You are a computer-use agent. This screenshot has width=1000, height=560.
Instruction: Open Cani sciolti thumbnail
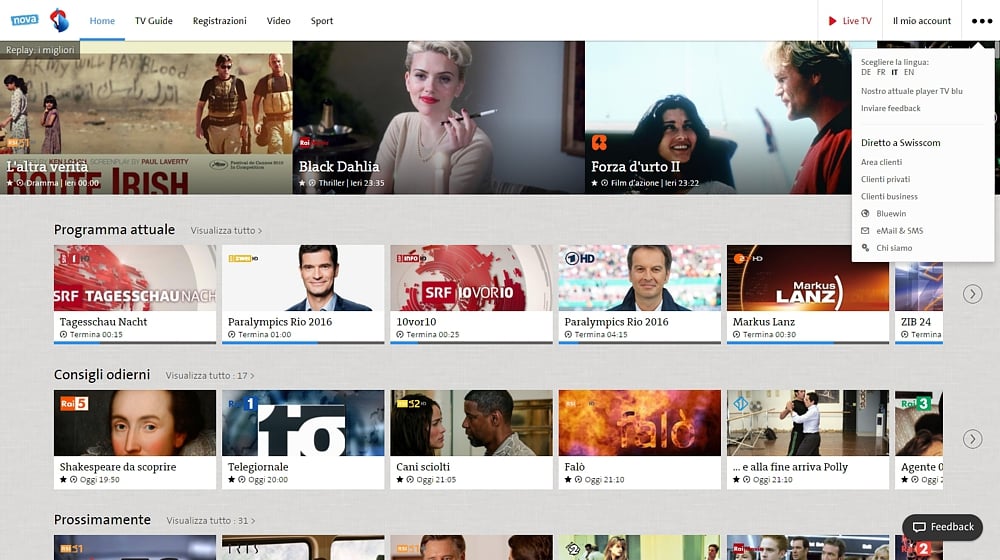pos(471,423)
